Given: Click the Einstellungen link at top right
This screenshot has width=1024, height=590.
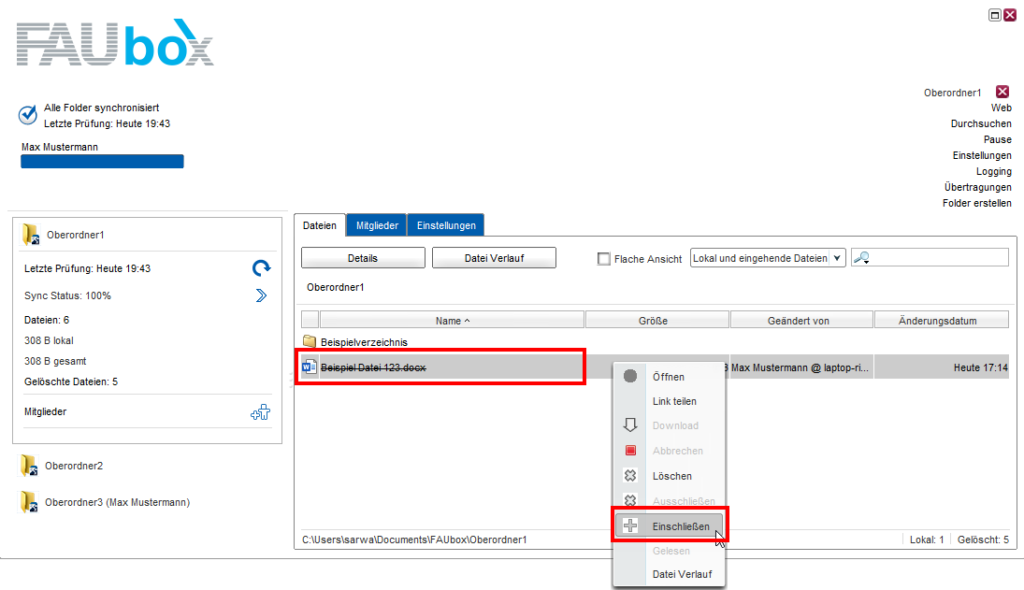Looking at the screenshot, I should point(981,155).
